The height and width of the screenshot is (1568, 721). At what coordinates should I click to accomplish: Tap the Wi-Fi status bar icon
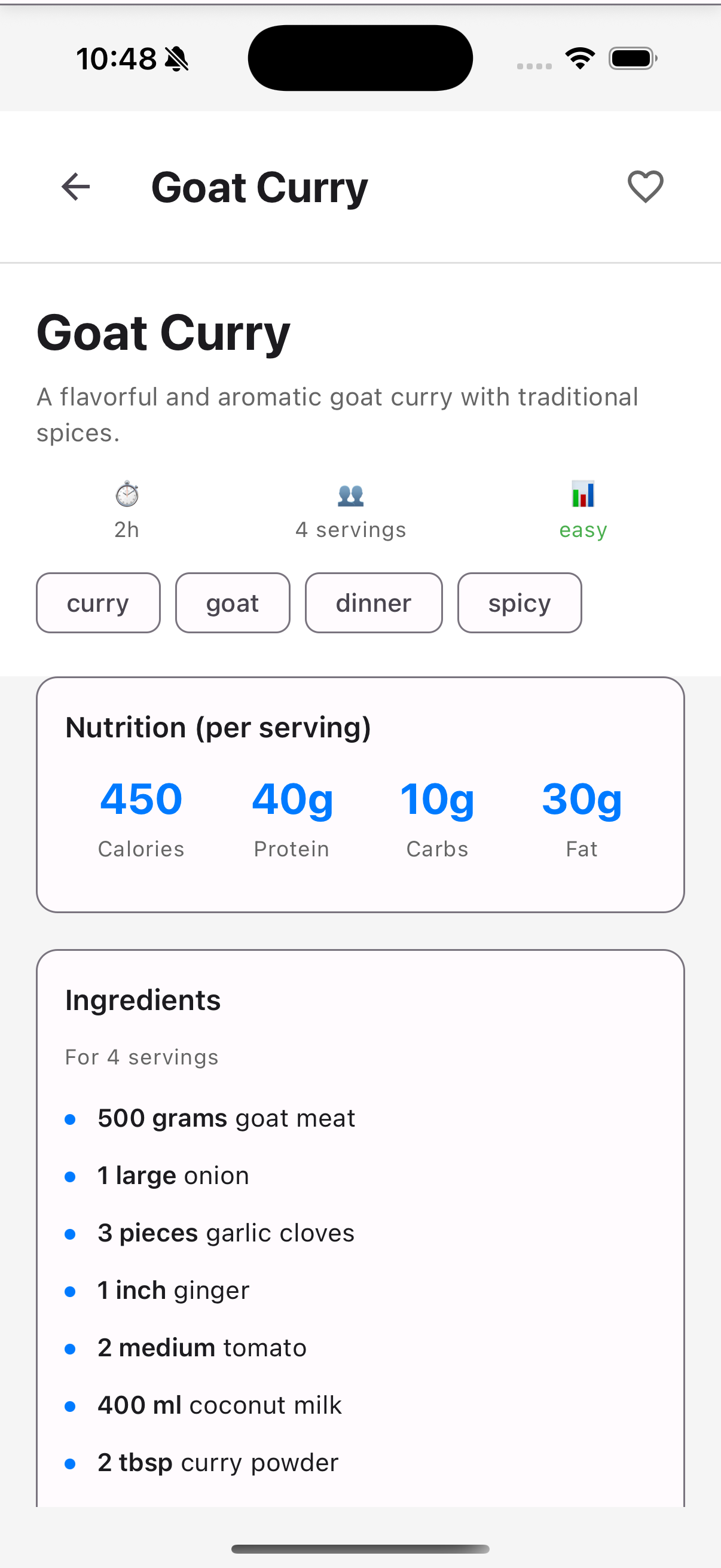[580, 59]
